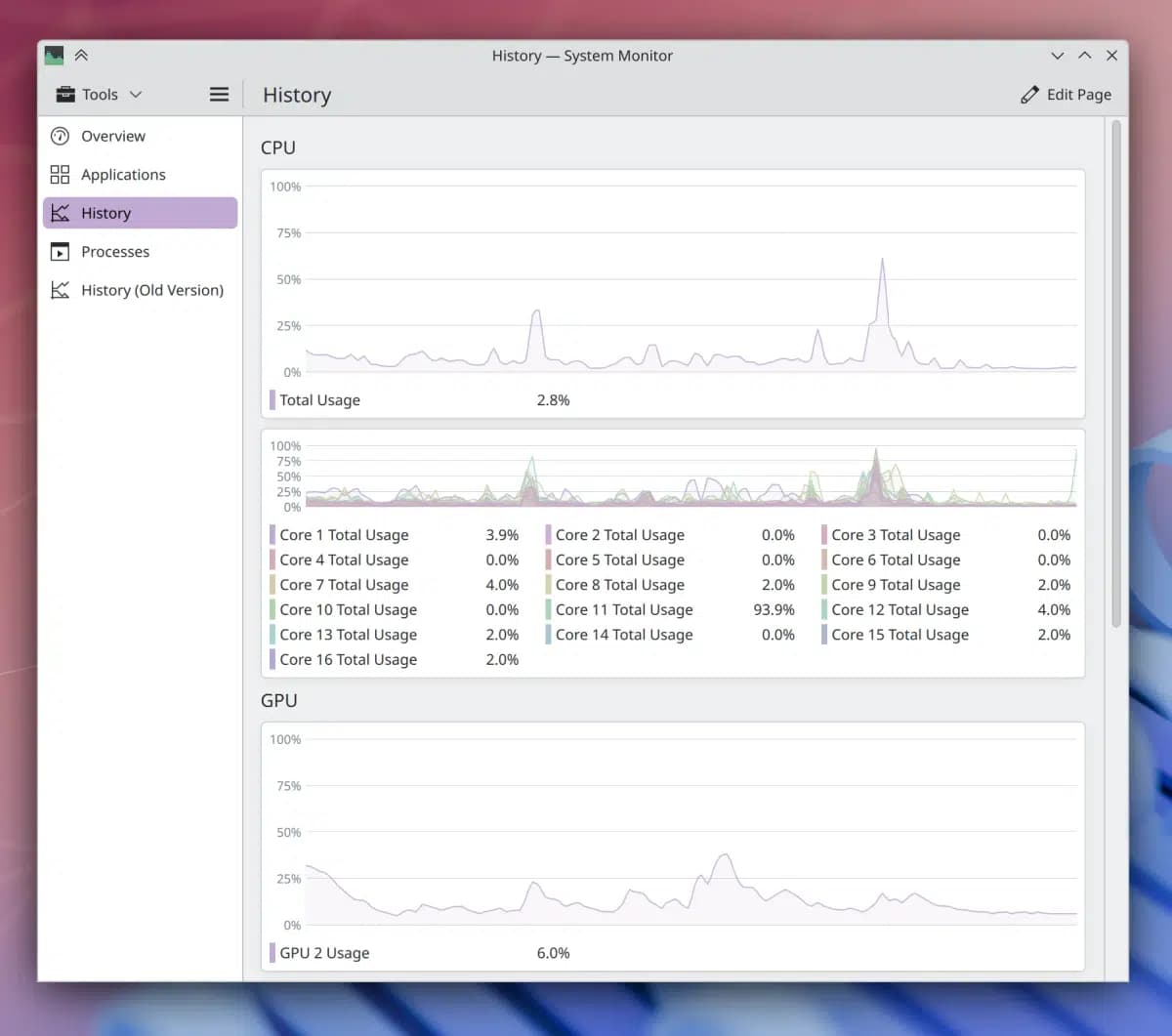
Task: Click the CPU section heading
Action: [x=277, y=147]
